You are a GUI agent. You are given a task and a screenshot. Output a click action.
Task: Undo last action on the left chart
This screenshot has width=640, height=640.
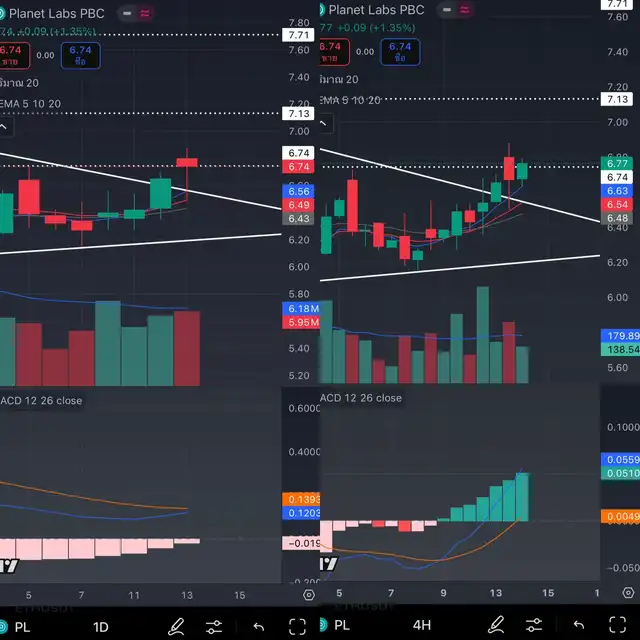[x=258, y=626]
